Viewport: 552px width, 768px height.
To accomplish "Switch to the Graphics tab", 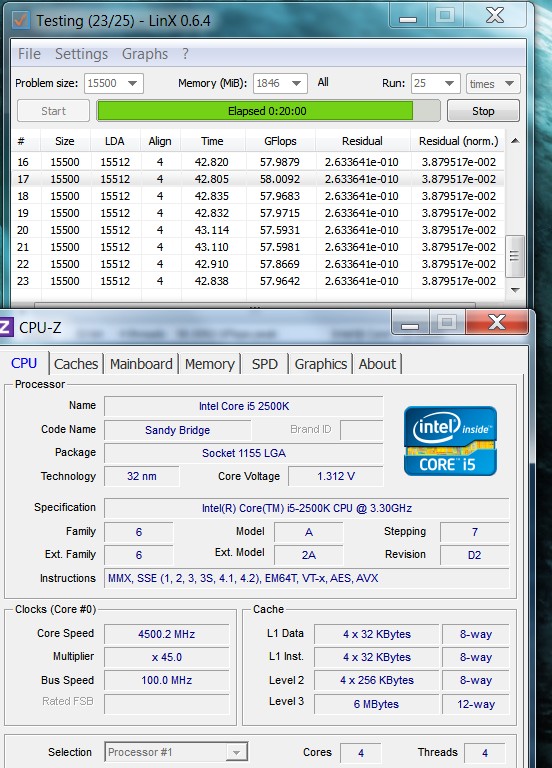I will coord(321,364).
